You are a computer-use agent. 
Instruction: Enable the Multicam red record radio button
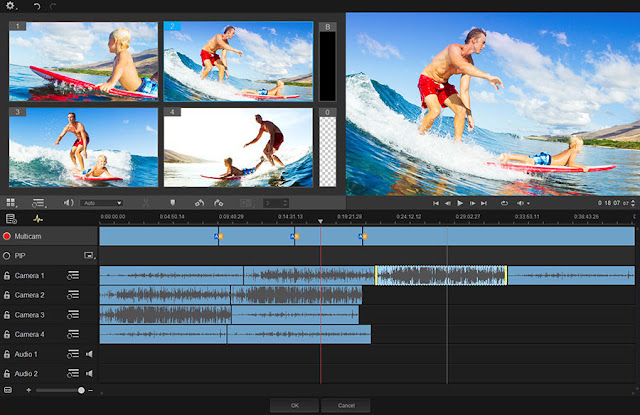click(7, 236)
